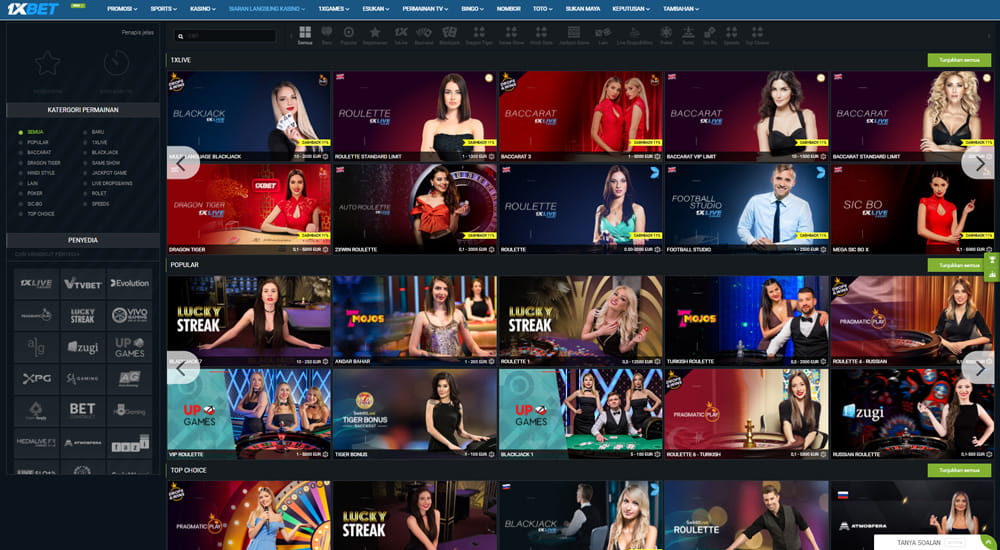Open Mega Sic Bo X game thumbnail
Screen dimensions: 1000x550
pos(912,209)
